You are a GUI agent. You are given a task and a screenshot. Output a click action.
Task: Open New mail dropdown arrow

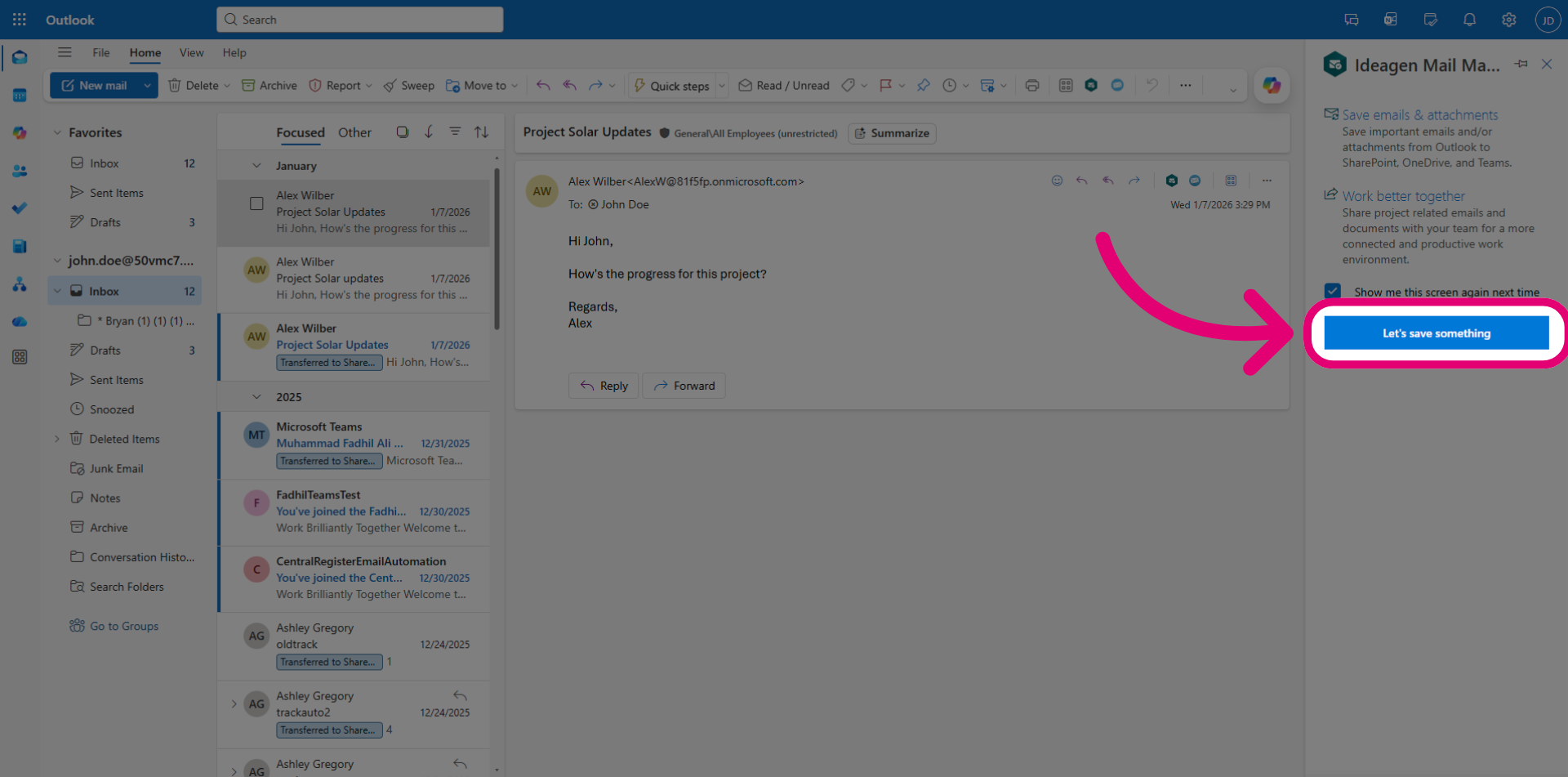pos(147,85)
